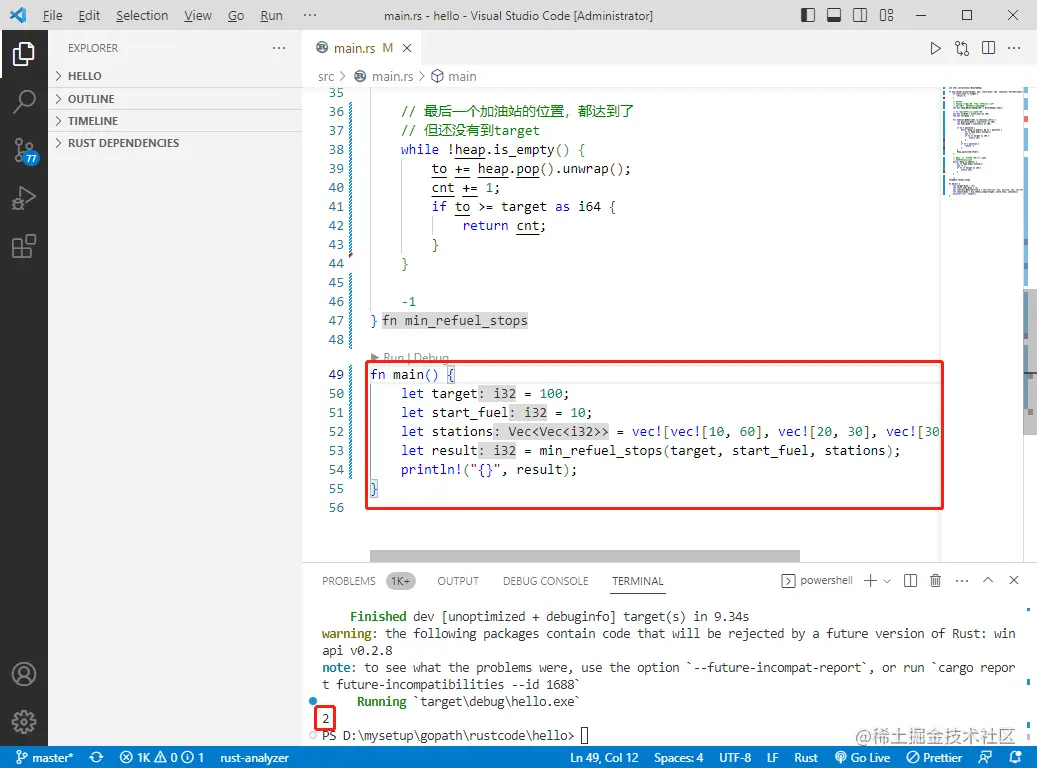Open Explorer views and more actions ellipsis
This screenshot has width=1037, height=768.
click(x=279, y=48)
